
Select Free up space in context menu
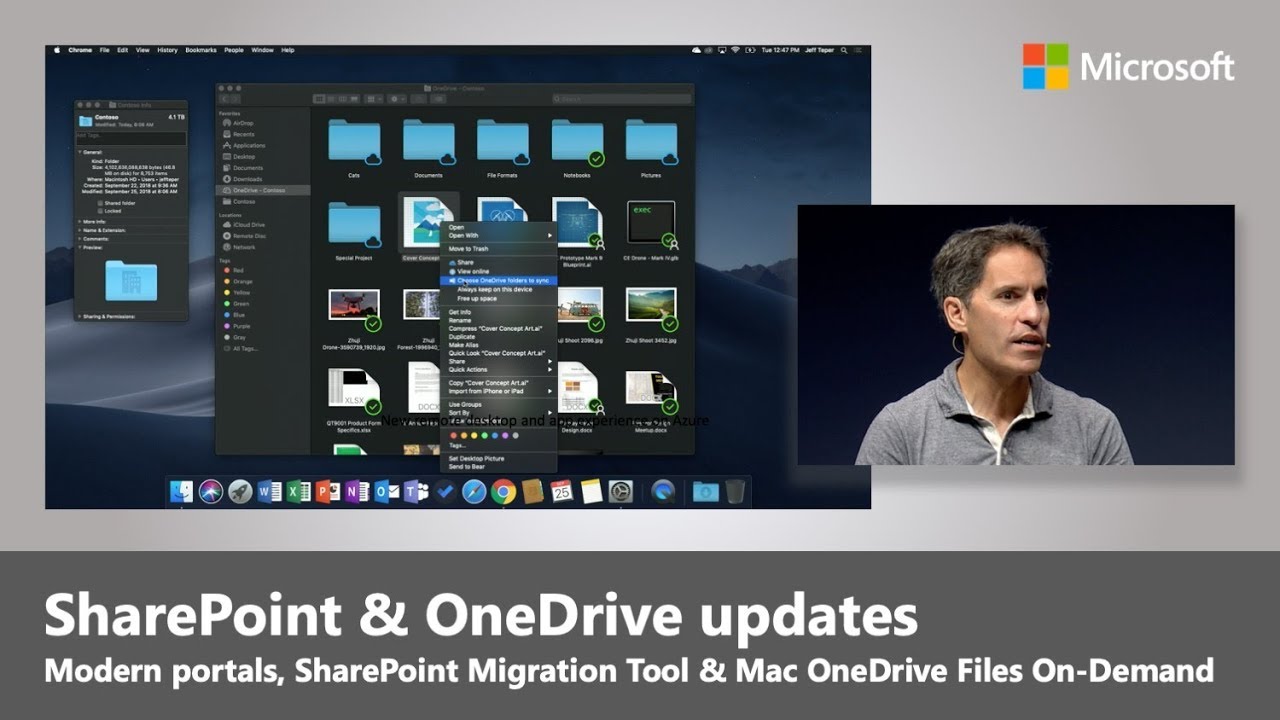coord(499,298)
